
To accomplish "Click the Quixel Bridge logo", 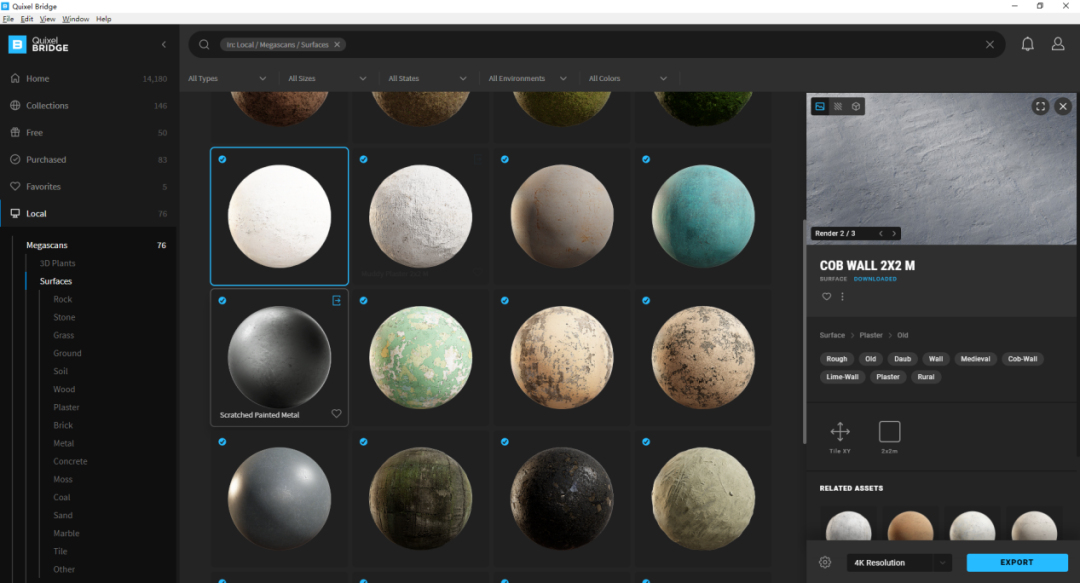I will tap(39, 45).
